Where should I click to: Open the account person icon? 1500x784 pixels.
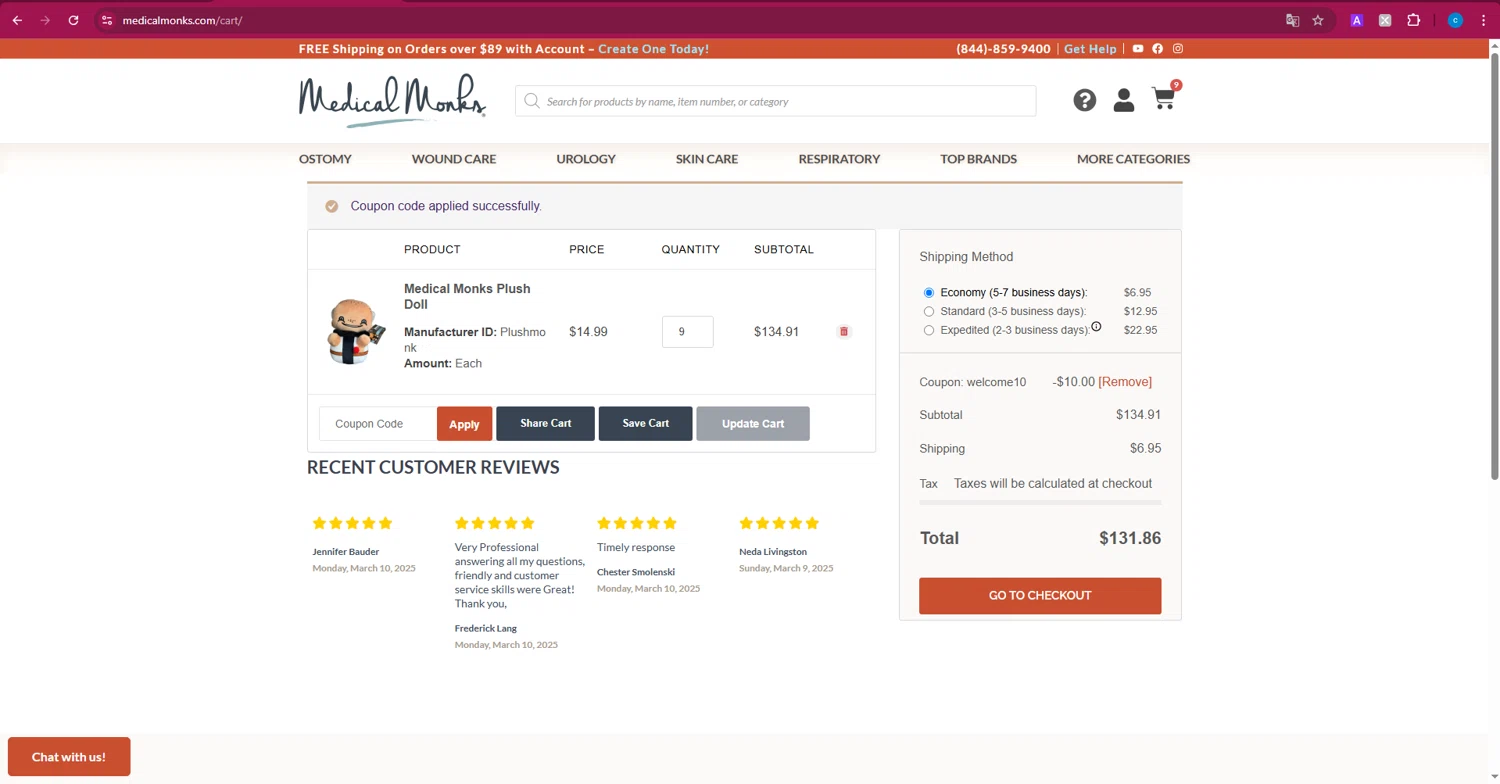[x=1124, y=100]
